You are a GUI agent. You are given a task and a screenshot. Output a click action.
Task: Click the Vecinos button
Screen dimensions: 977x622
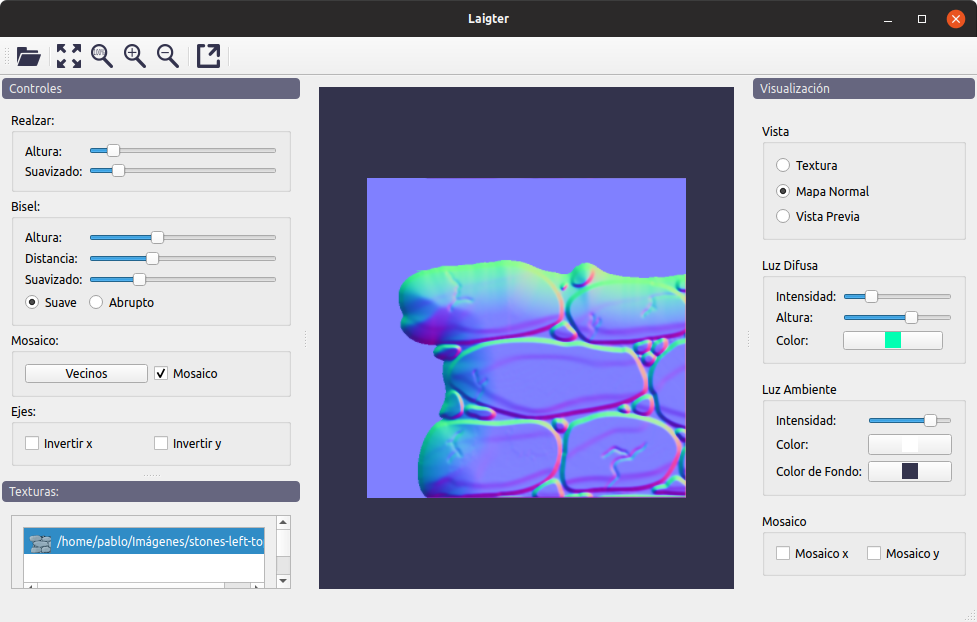pyautogui.click(x=86, y=373)
